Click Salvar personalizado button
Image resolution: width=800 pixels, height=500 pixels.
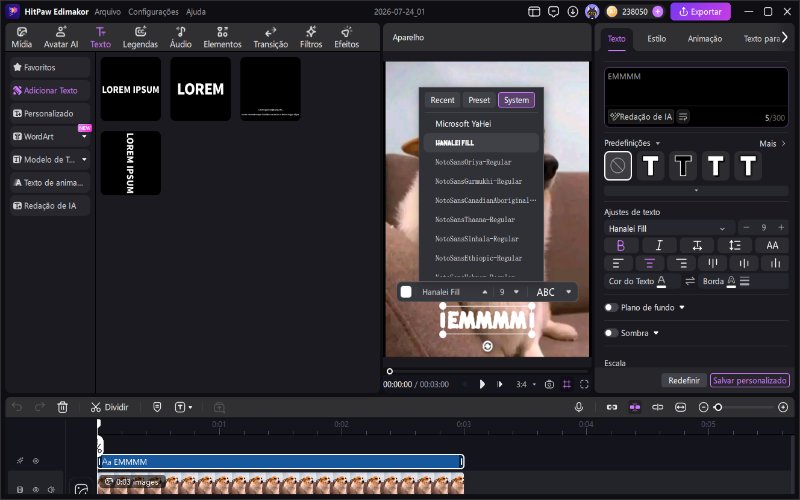click(x=749, y=380)
